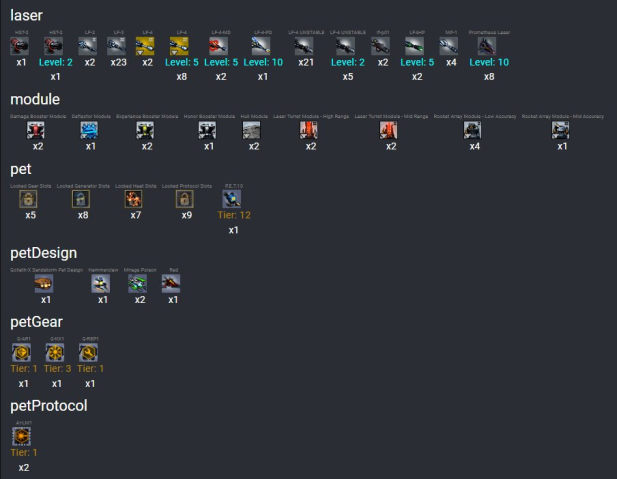Click "Level: 10" under Prometheus Laser
This screenshot has width=617, height=479.
(489, 62)
